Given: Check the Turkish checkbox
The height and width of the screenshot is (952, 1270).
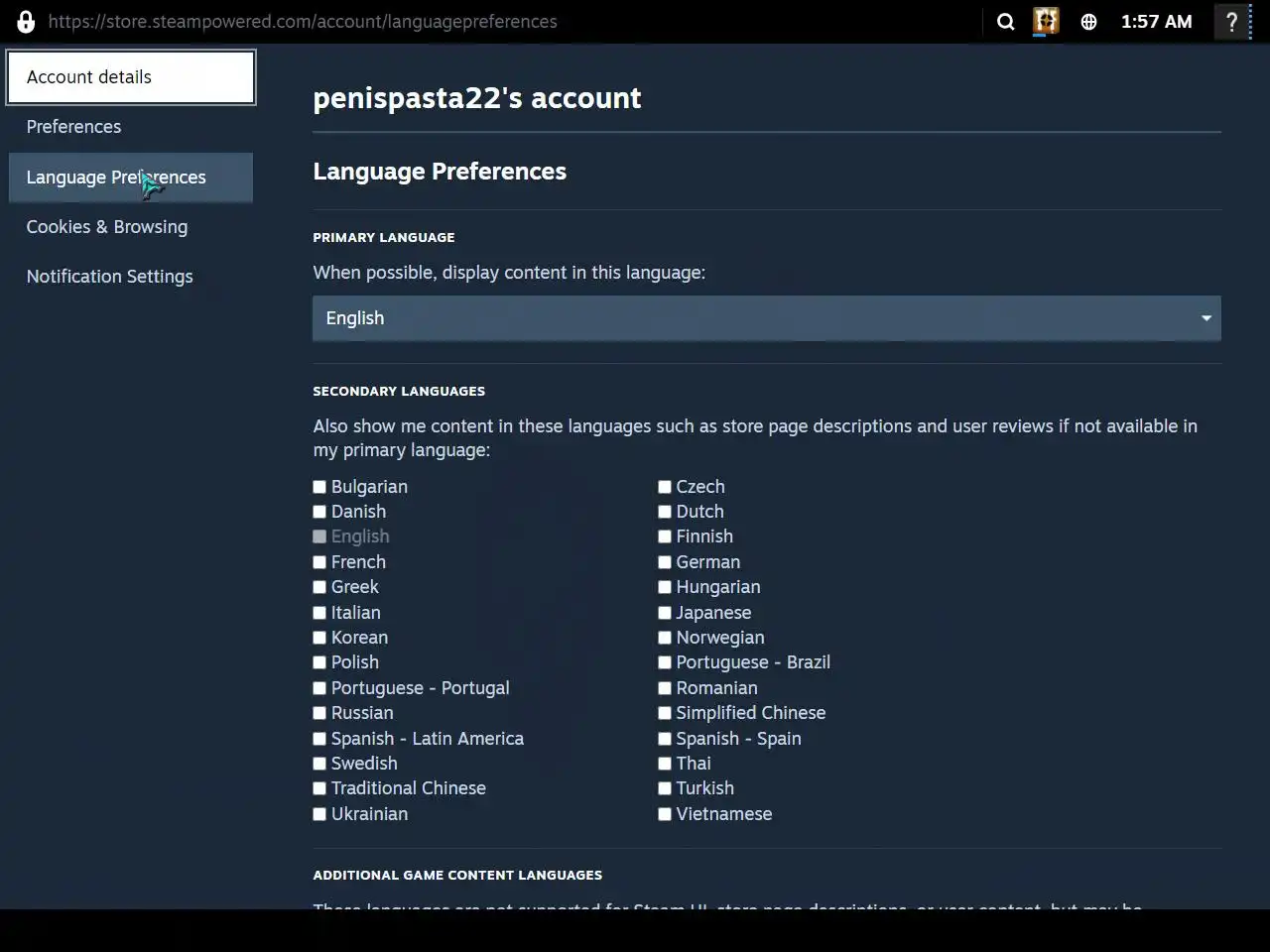Looking at the screenshot, I should [665, 788].
